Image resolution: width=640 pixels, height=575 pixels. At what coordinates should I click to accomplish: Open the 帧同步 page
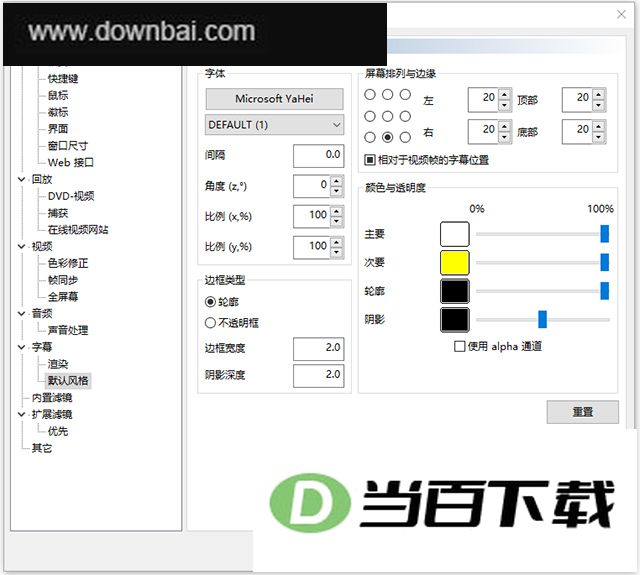point(62,280)
